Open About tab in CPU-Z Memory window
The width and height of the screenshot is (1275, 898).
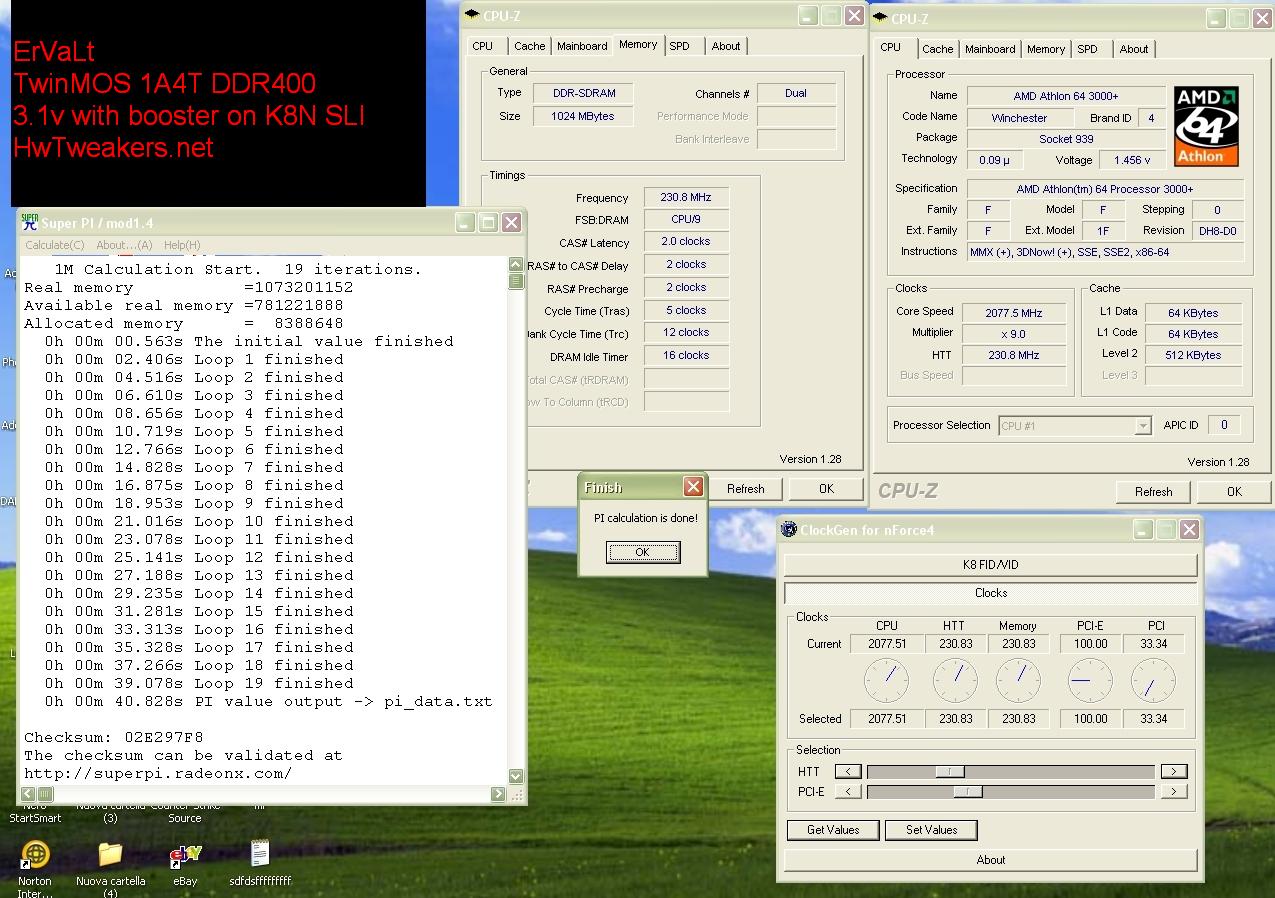click(726, 46)
